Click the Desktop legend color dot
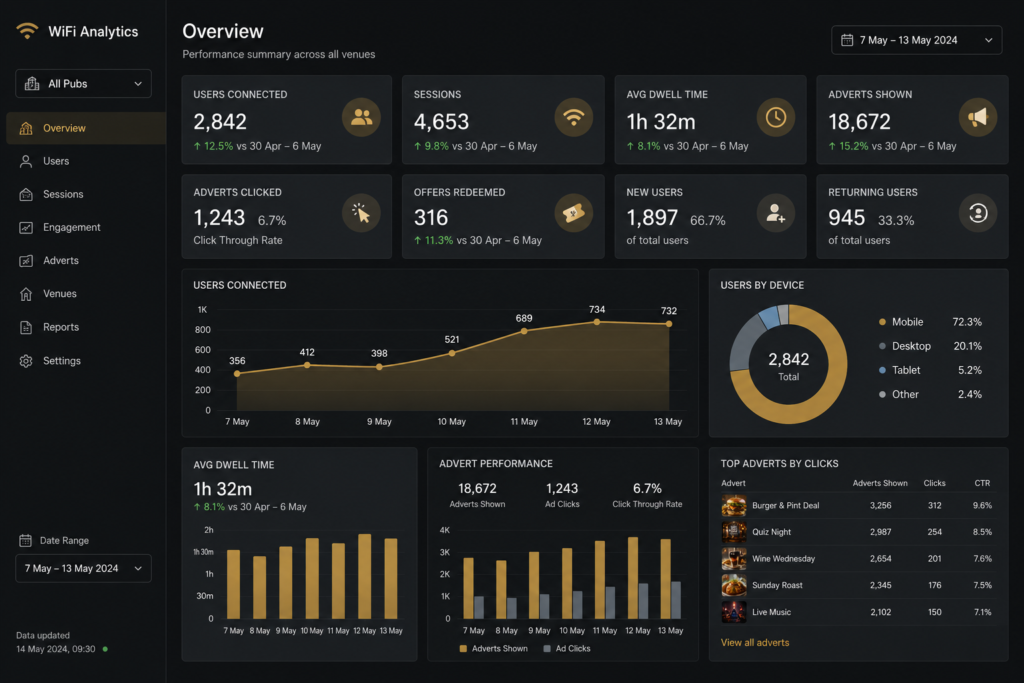The width and height of the screenshot is (1024, 683). pos(882,346)
